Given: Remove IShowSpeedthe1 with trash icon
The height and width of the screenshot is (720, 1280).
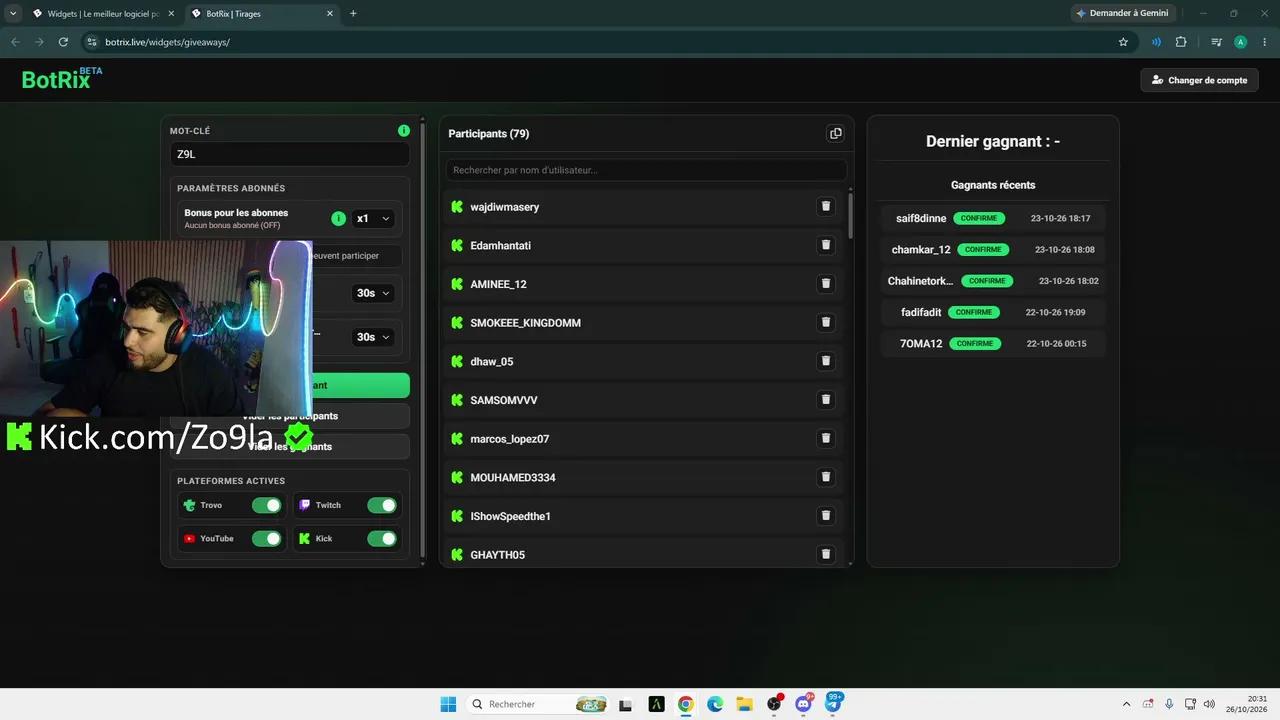Looking at the screenshot, I should 826,516.
